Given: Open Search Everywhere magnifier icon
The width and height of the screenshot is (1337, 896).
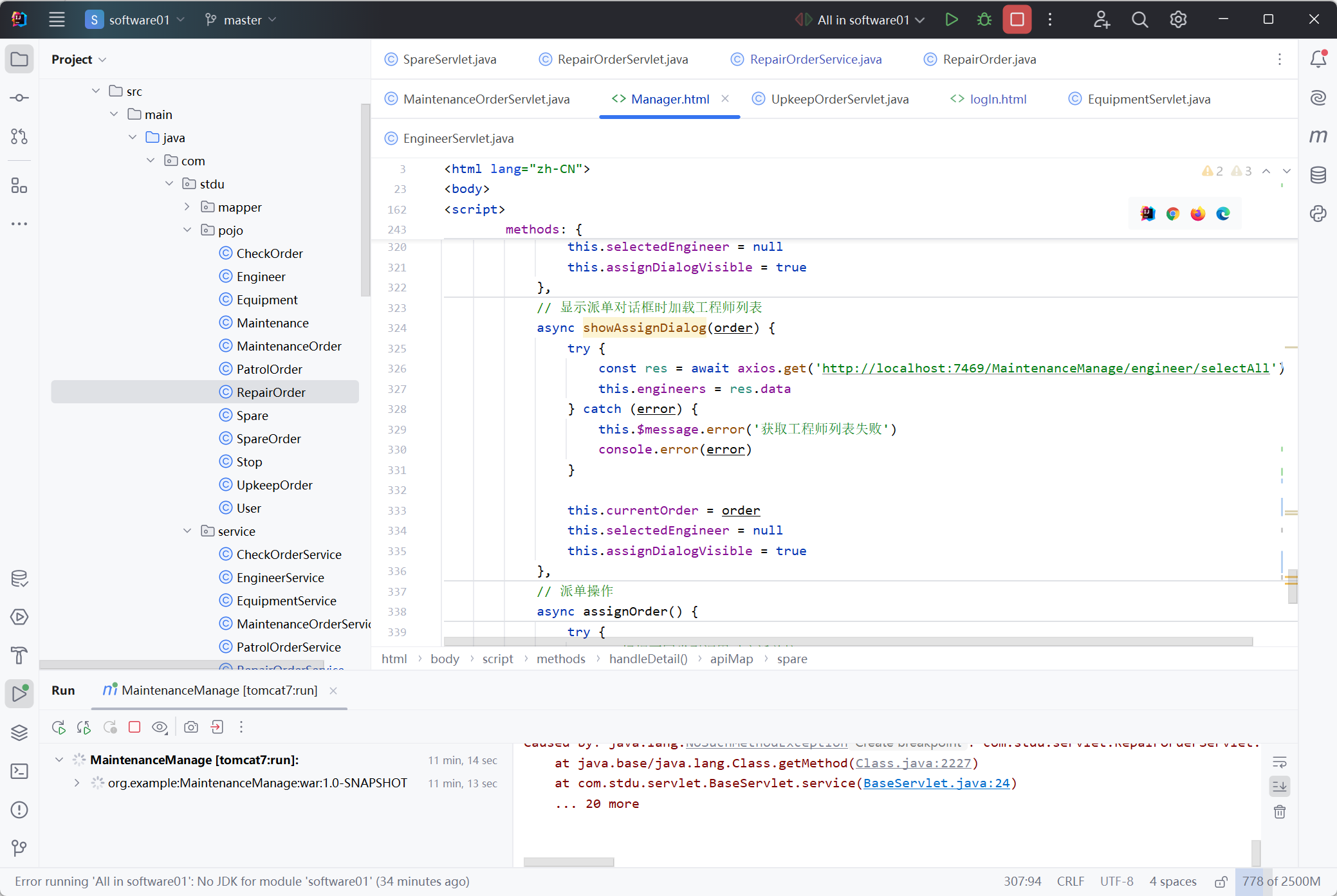Looking at the screenshot, I should (x=1139, y=19).
